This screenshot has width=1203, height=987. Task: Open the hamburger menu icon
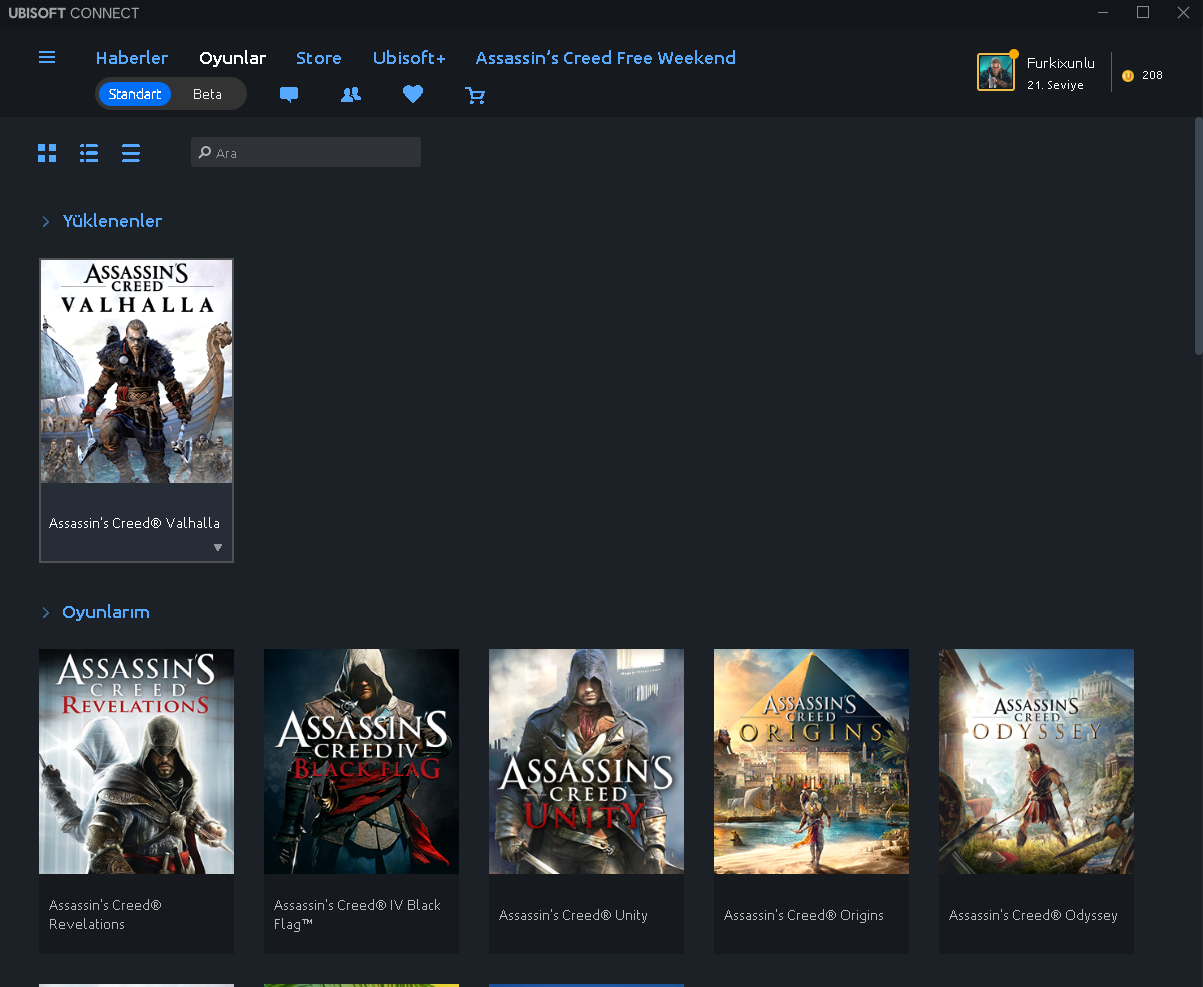click(47, 58)
